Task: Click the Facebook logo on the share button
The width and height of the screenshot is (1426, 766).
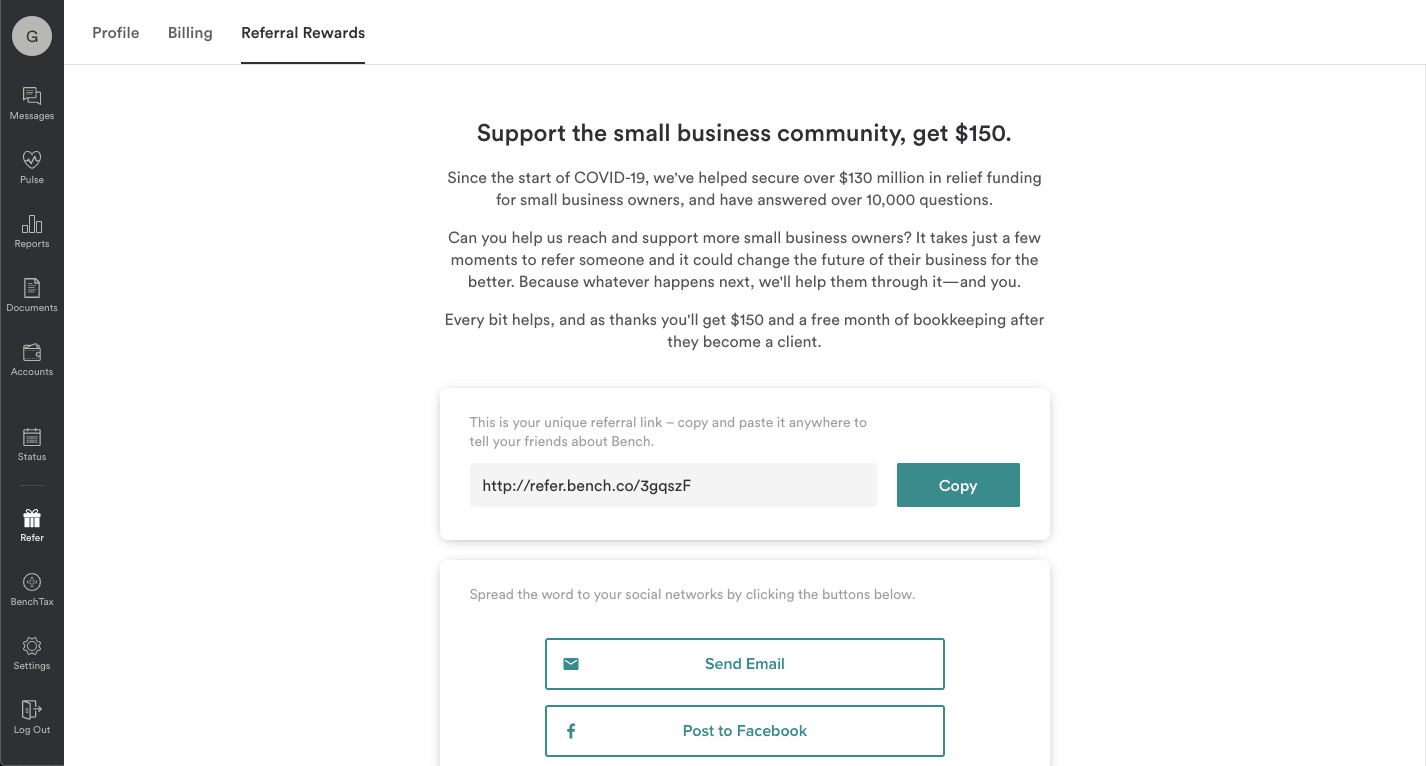Action: pyautogui.click(x=571, y=731)
